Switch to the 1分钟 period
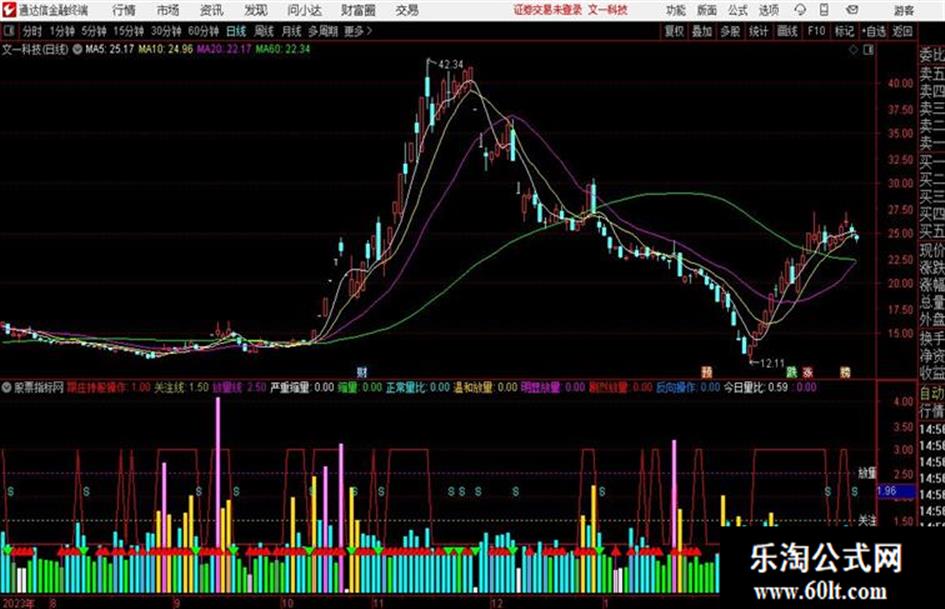This screenshot has height=609, width=945. point(61,31)
